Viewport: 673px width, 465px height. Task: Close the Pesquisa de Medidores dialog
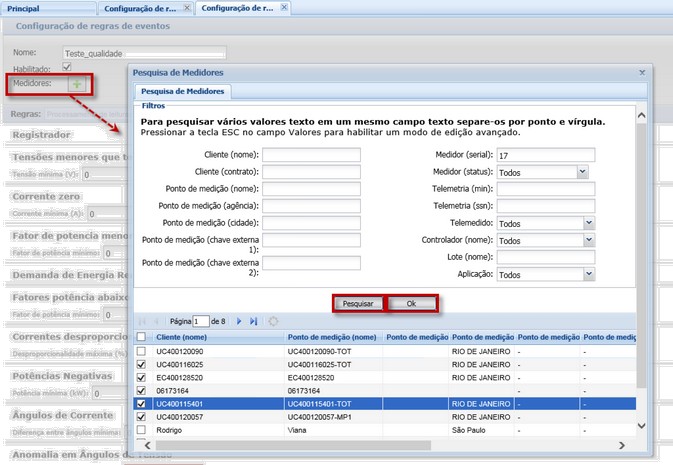(x=642, y=73)
